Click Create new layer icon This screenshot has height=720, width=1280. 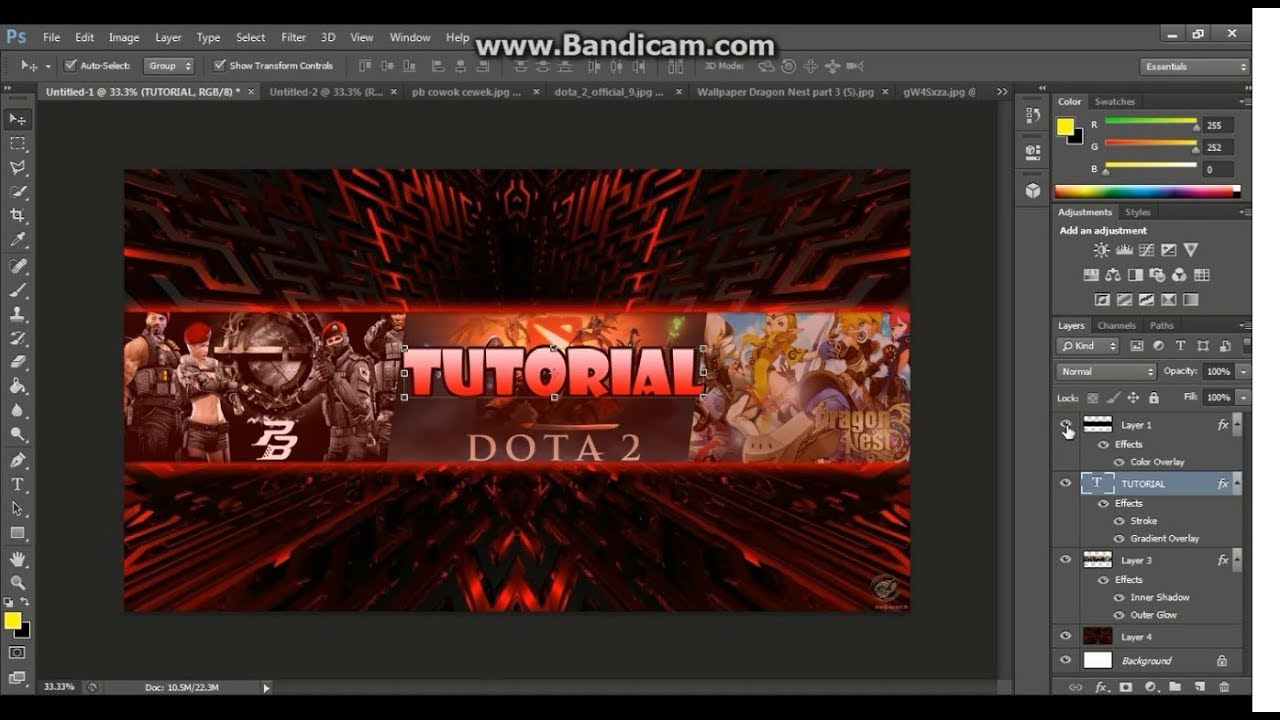pos(1200,687)
